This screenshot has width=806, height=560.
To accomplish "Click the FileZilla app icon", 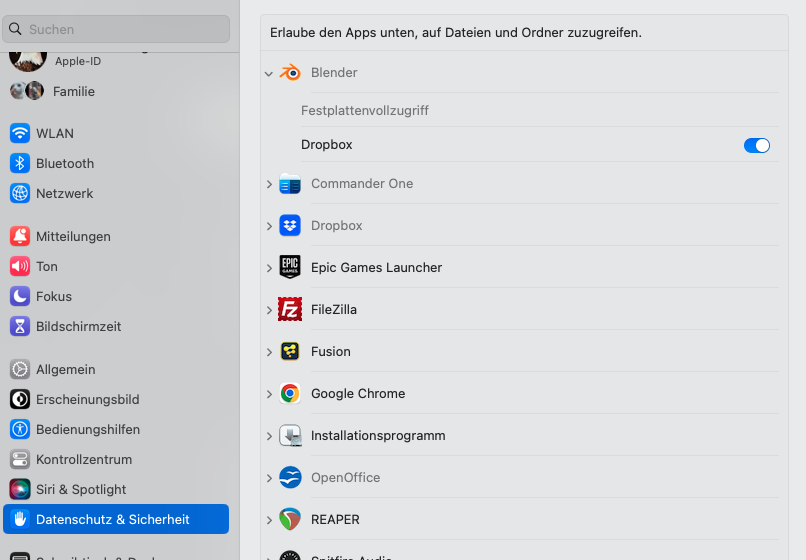I will (290, 310).
